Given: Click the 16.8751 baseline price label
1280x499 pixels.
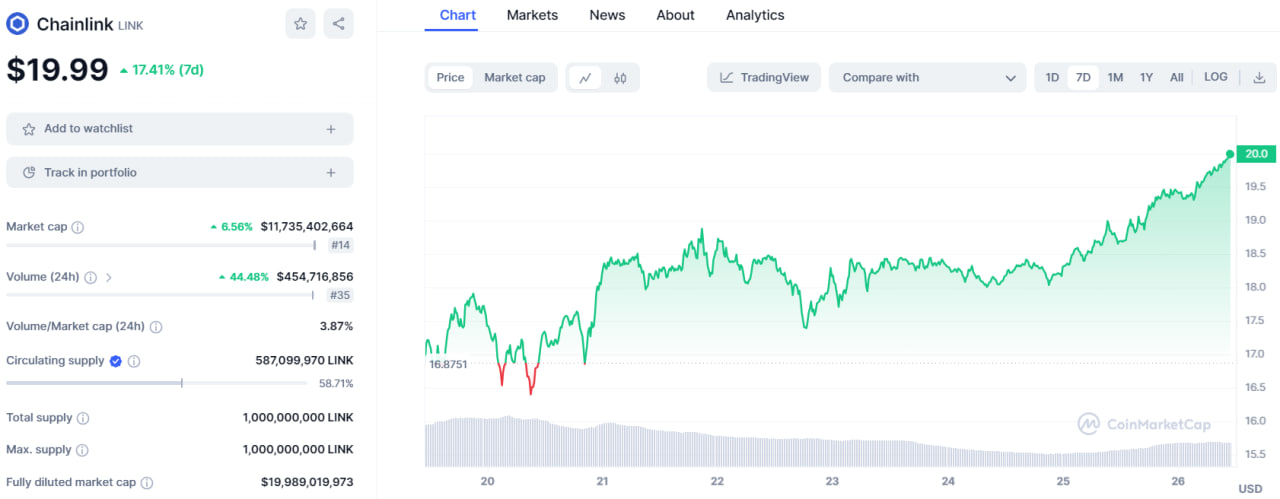Looking at the screenshot, I should tap(449, 365).
